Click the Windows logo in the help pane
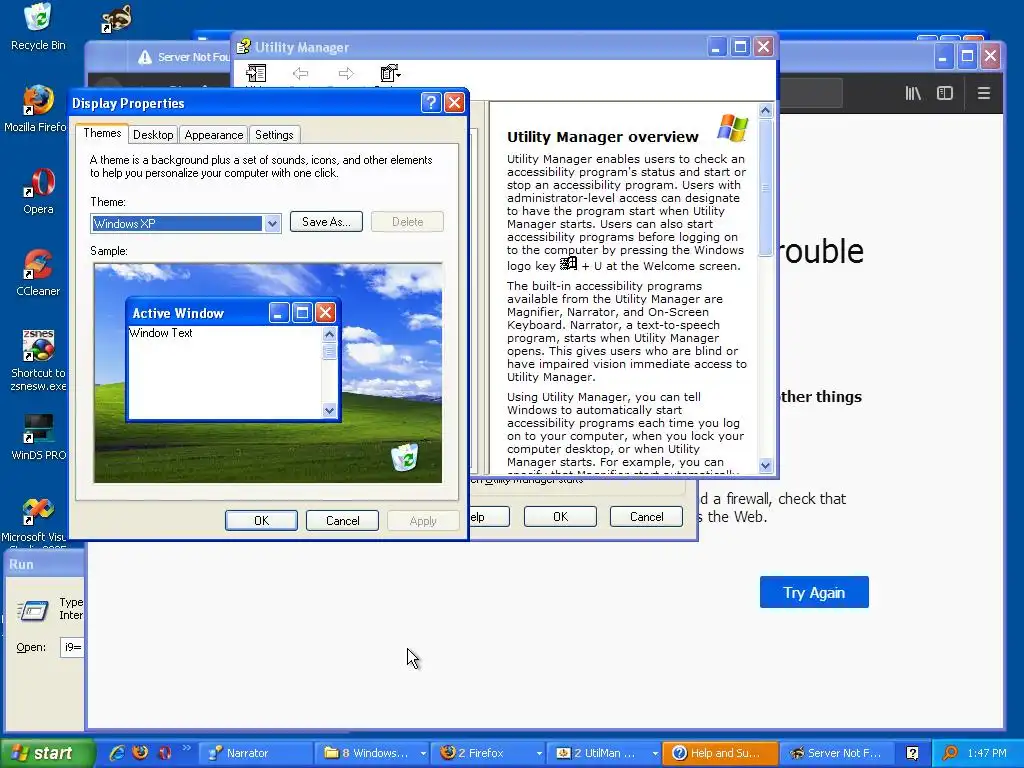The image size is (1024, 768). tap(733, 127)
